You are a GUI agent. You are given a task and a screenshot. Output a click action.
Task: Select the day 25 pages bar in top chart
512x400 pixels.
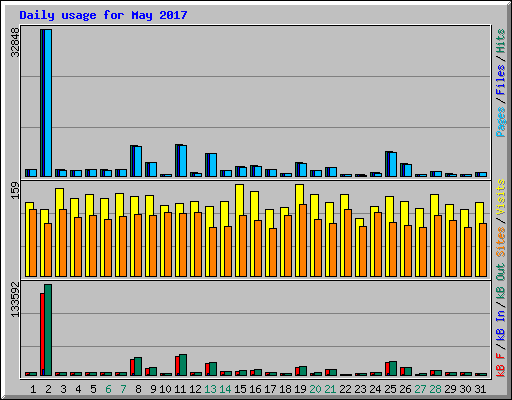point(393,164)
